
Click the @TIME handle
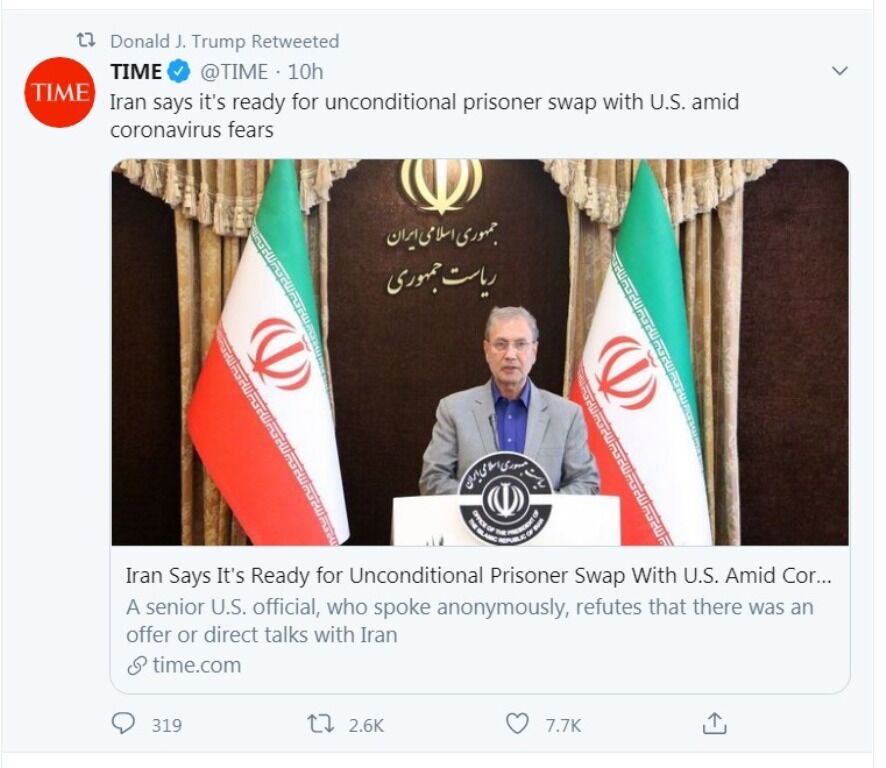[234, 72]
